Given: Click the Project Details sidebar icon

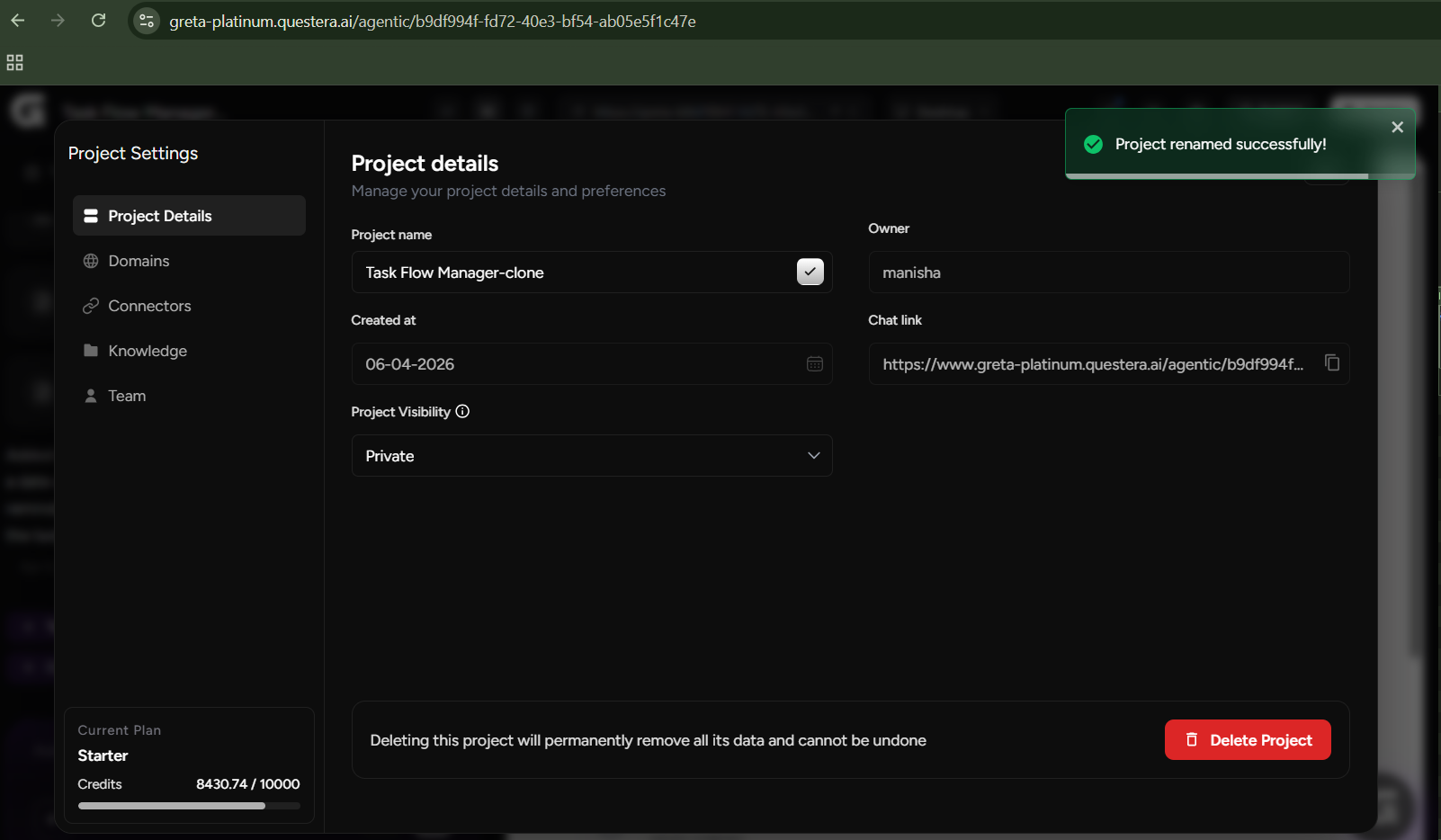Looking at the screenshot, I should coord(91,216).
